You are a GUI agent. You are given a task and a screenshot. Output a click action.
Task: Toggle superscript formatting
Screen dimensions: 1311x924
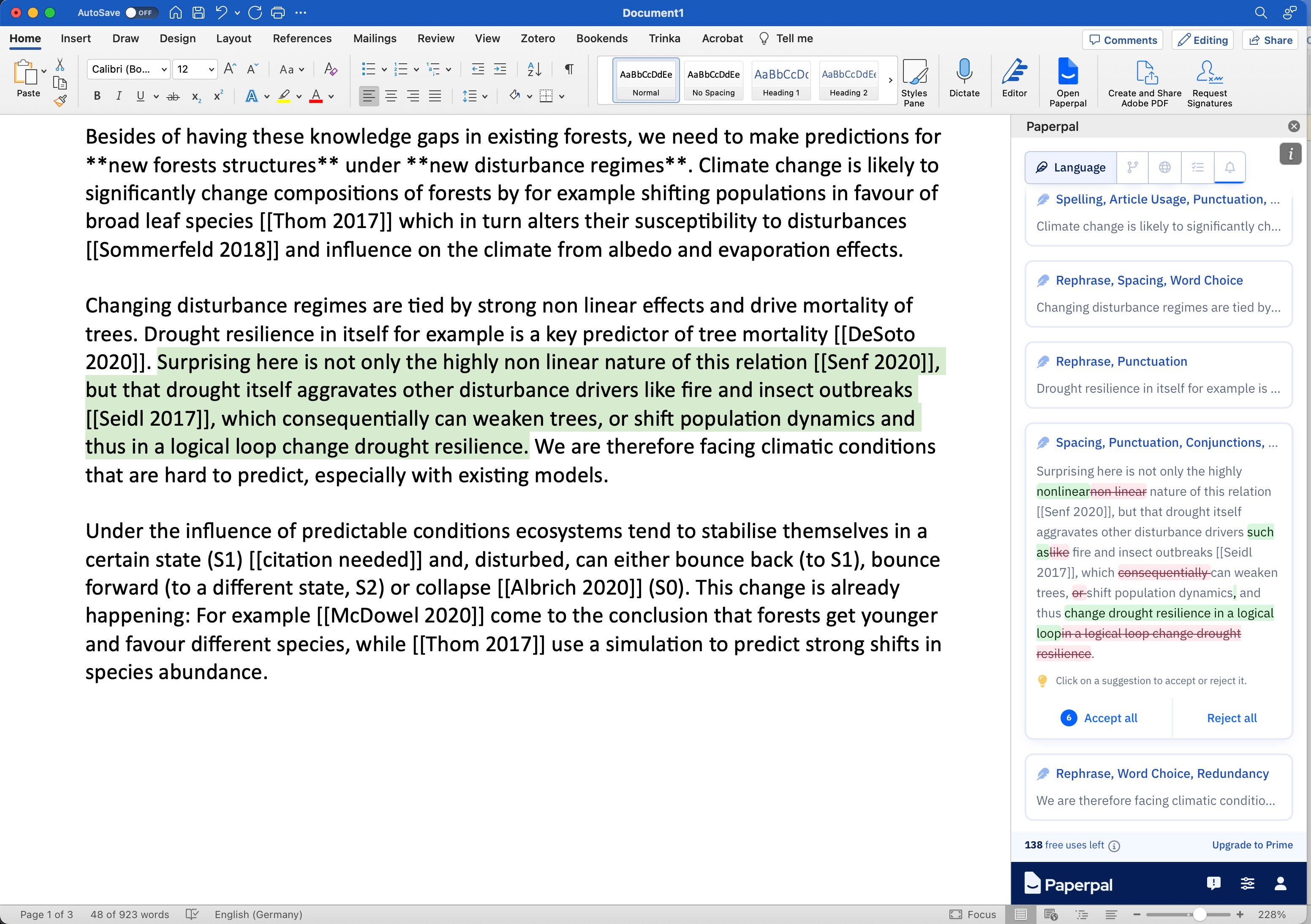pos(218,95)
